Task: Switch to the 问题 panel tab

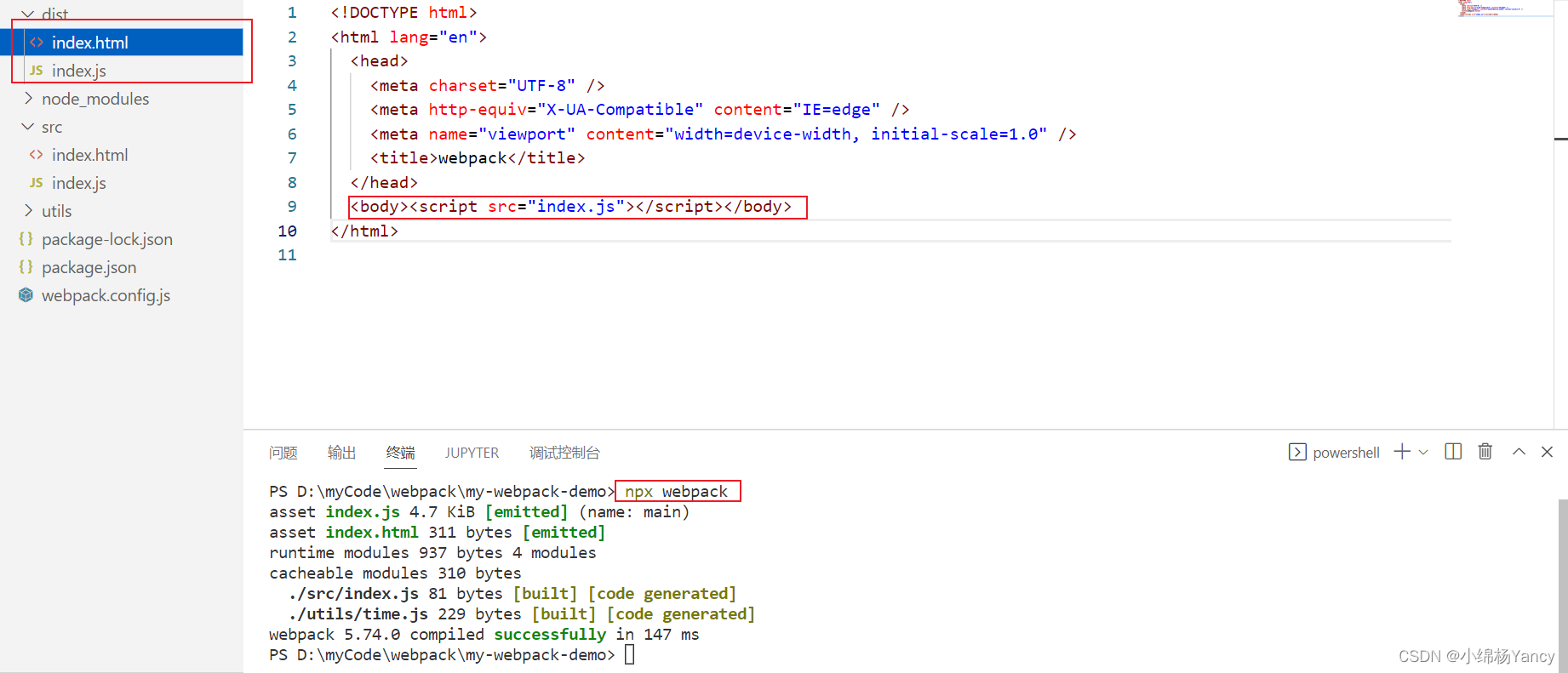Action: (x=283, y=453)
